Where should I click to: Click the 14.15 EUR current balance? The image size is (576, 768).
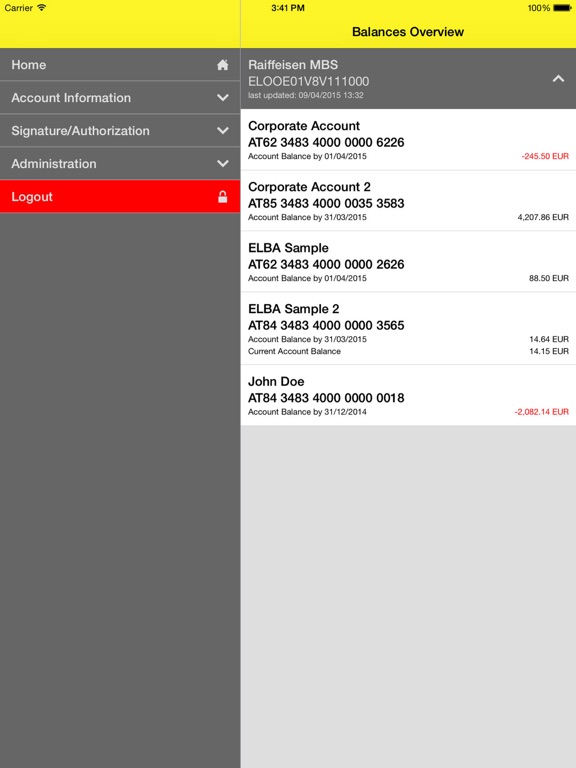(x=549, y=351)
